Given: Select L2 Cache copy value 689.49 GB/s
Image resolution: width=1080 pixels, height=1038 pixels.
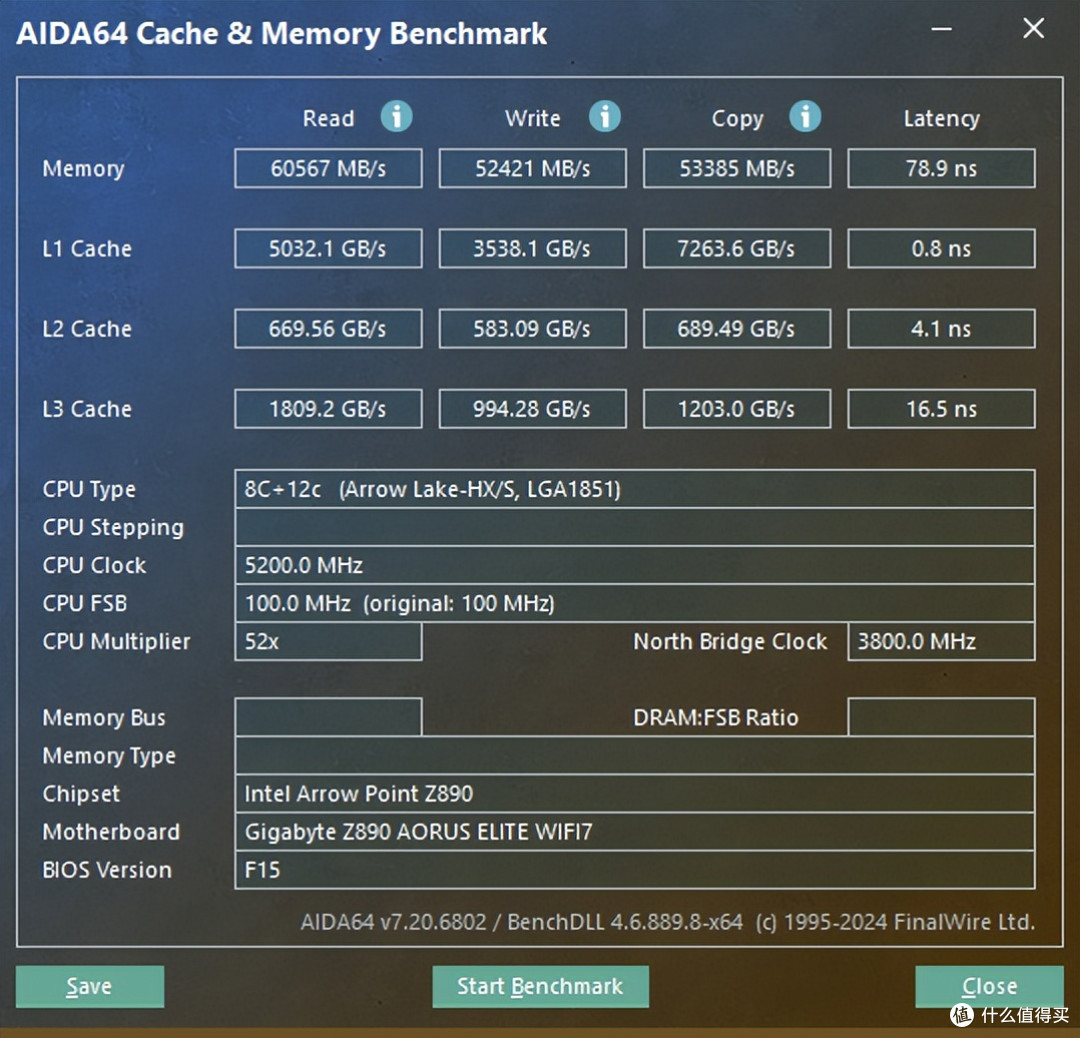Looking at the screenshot, I should tap(737, 329).
